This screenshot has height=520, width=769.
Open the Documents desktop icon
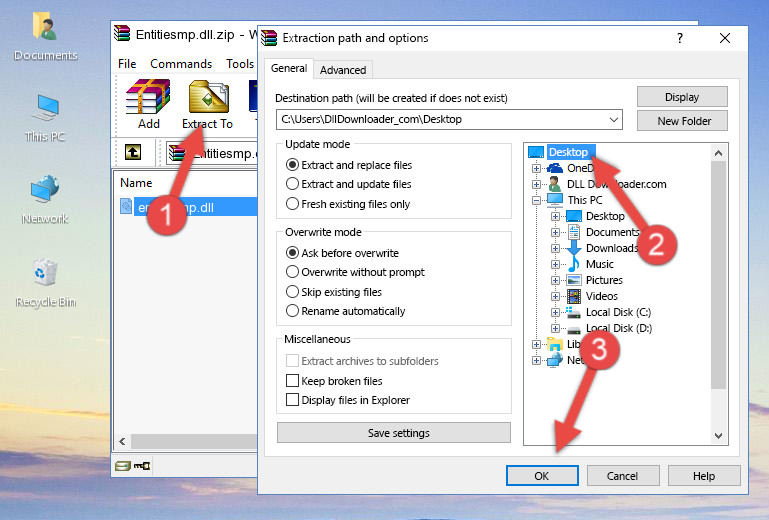tap(45, 36)
